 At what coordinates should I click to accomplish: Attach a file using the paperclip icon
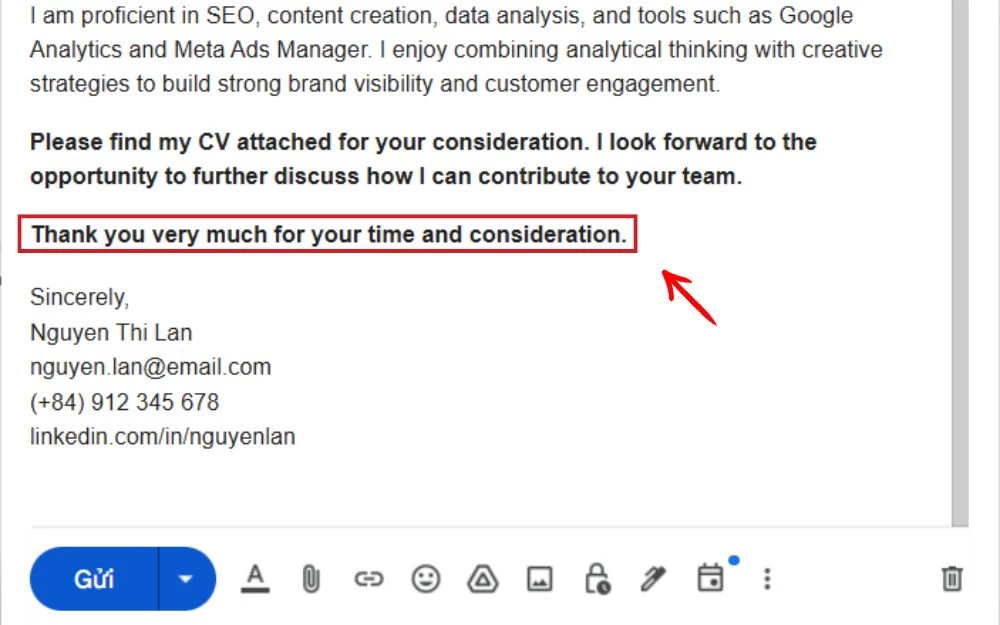click(311, 579)
